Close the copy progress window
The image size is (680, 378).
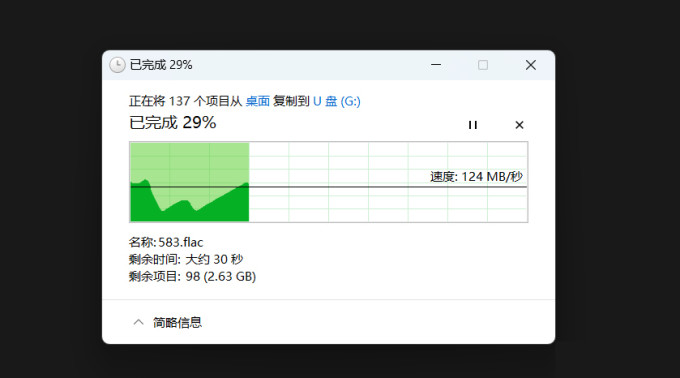530,65
